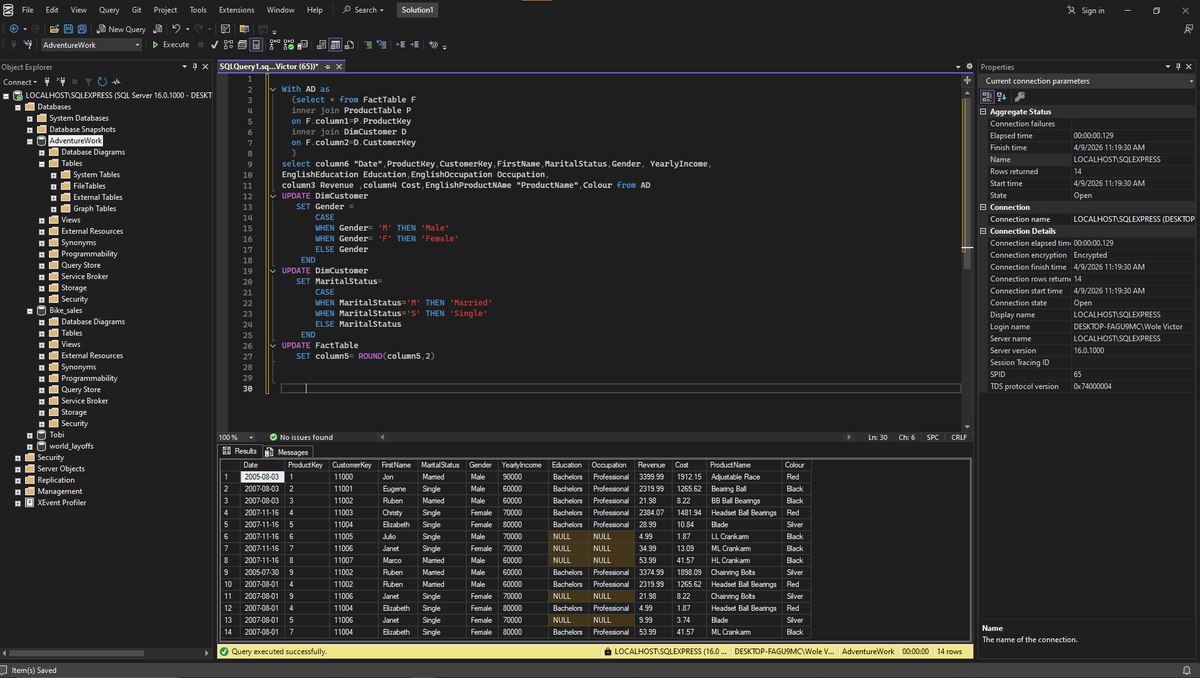Collapse the AdventureWork database node
1200x678 pixels.
click(30, 141)
